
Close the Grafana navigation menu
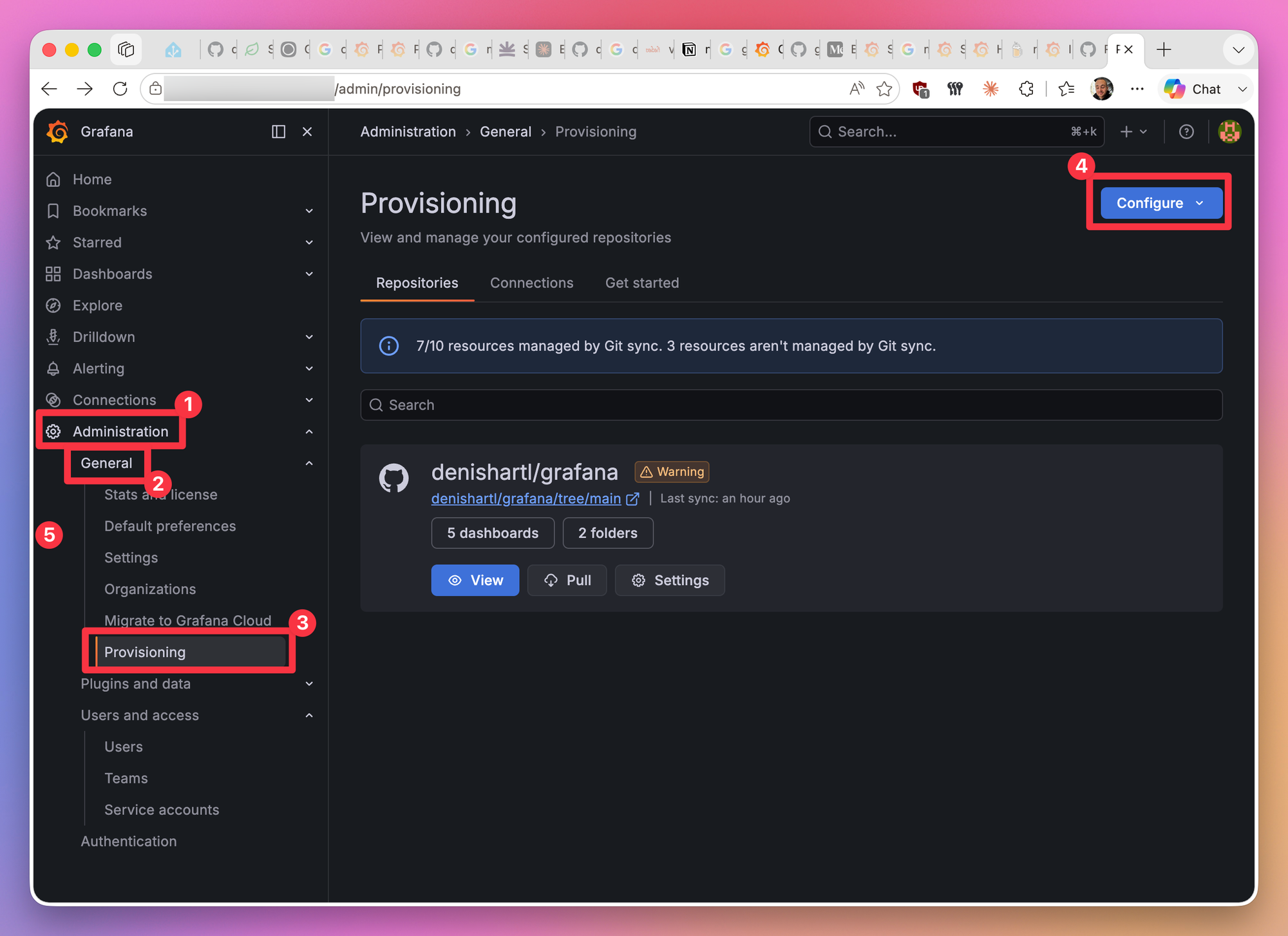coord(308,131)
